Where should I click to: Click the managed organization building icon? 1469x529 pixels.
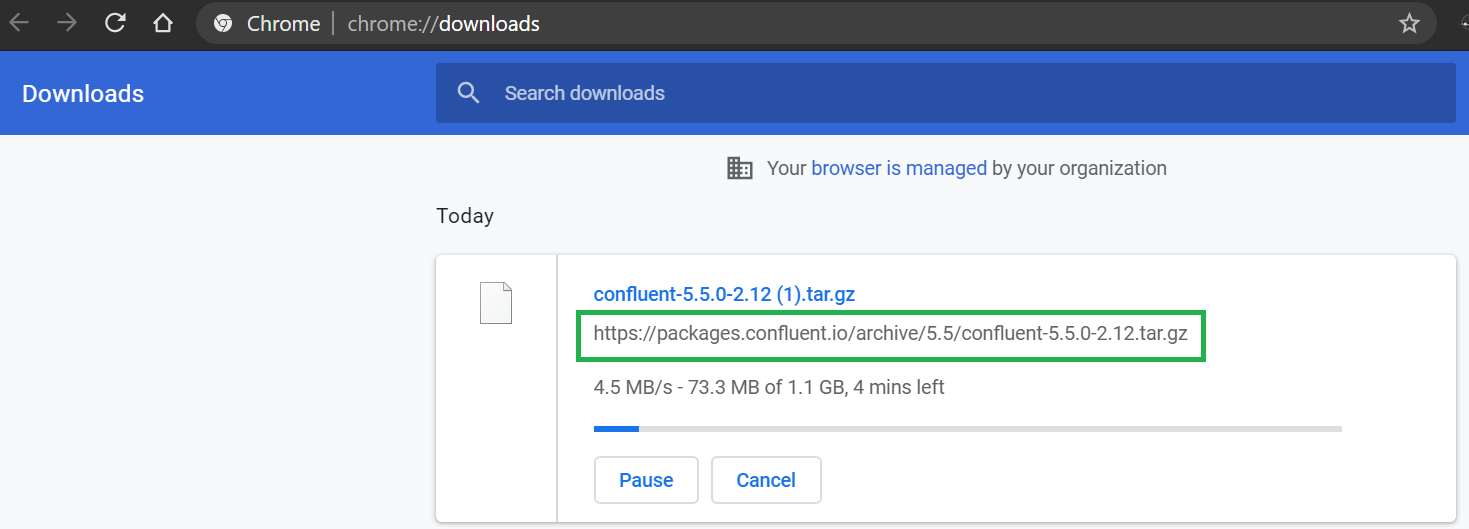(740, 168)
